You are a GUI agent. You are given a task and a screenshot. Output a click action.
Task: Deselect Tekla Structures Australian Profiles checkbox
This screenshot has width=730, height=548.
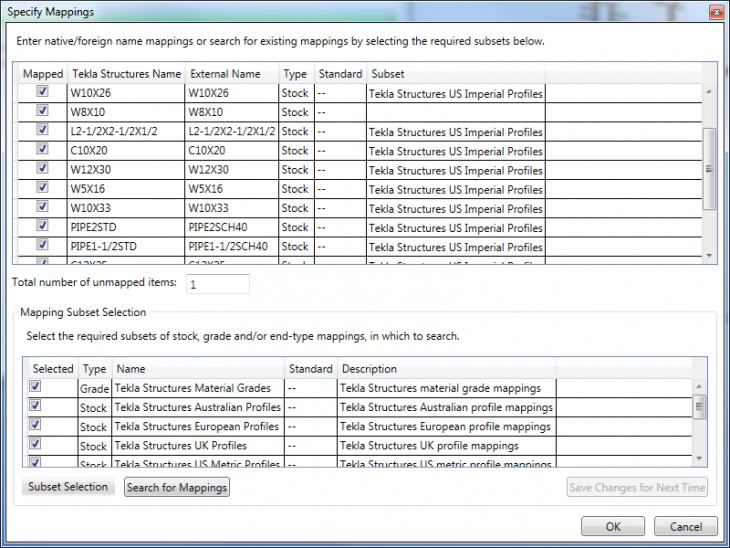point(35,405)
